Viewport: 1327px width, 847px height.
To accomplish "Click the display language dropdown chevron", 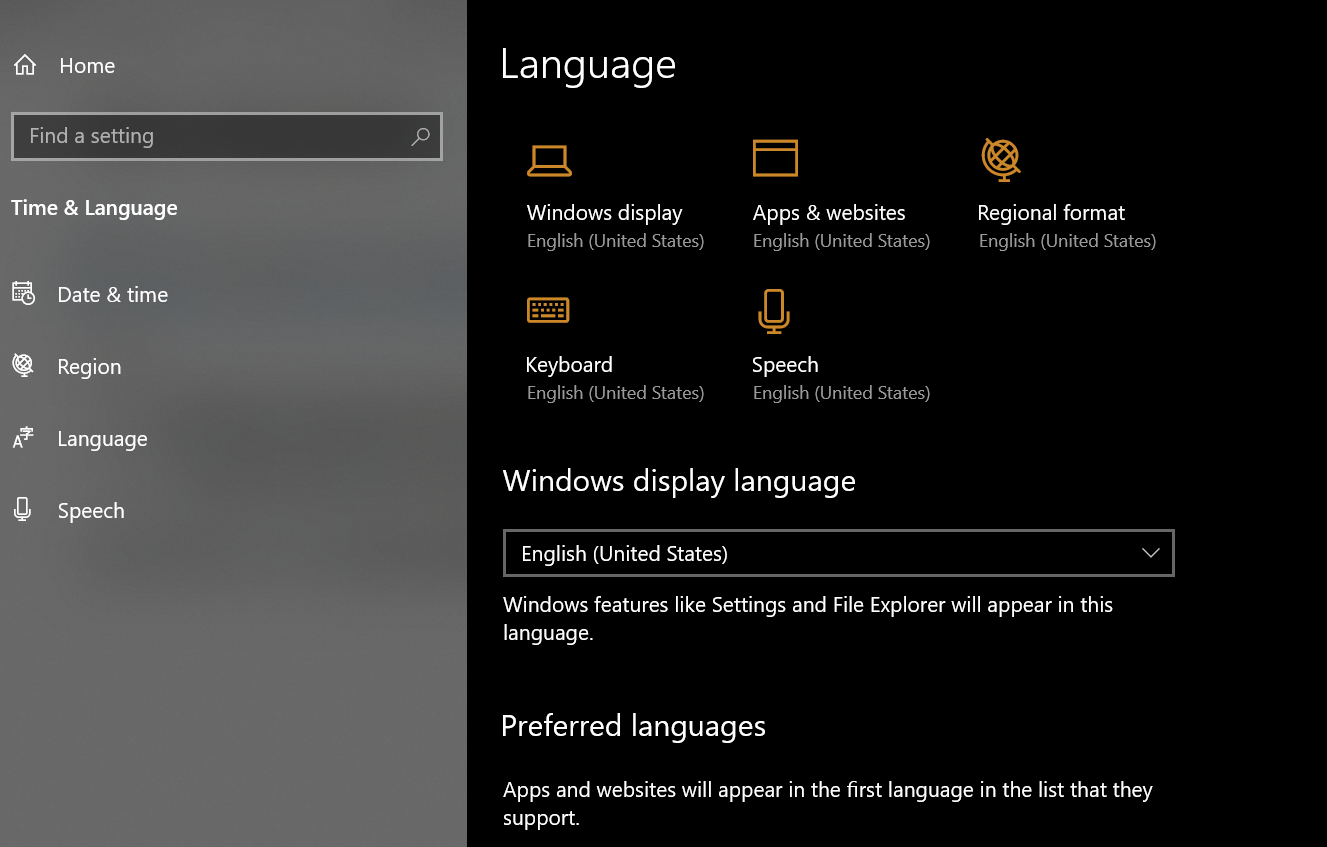I will coord(1150,553).
